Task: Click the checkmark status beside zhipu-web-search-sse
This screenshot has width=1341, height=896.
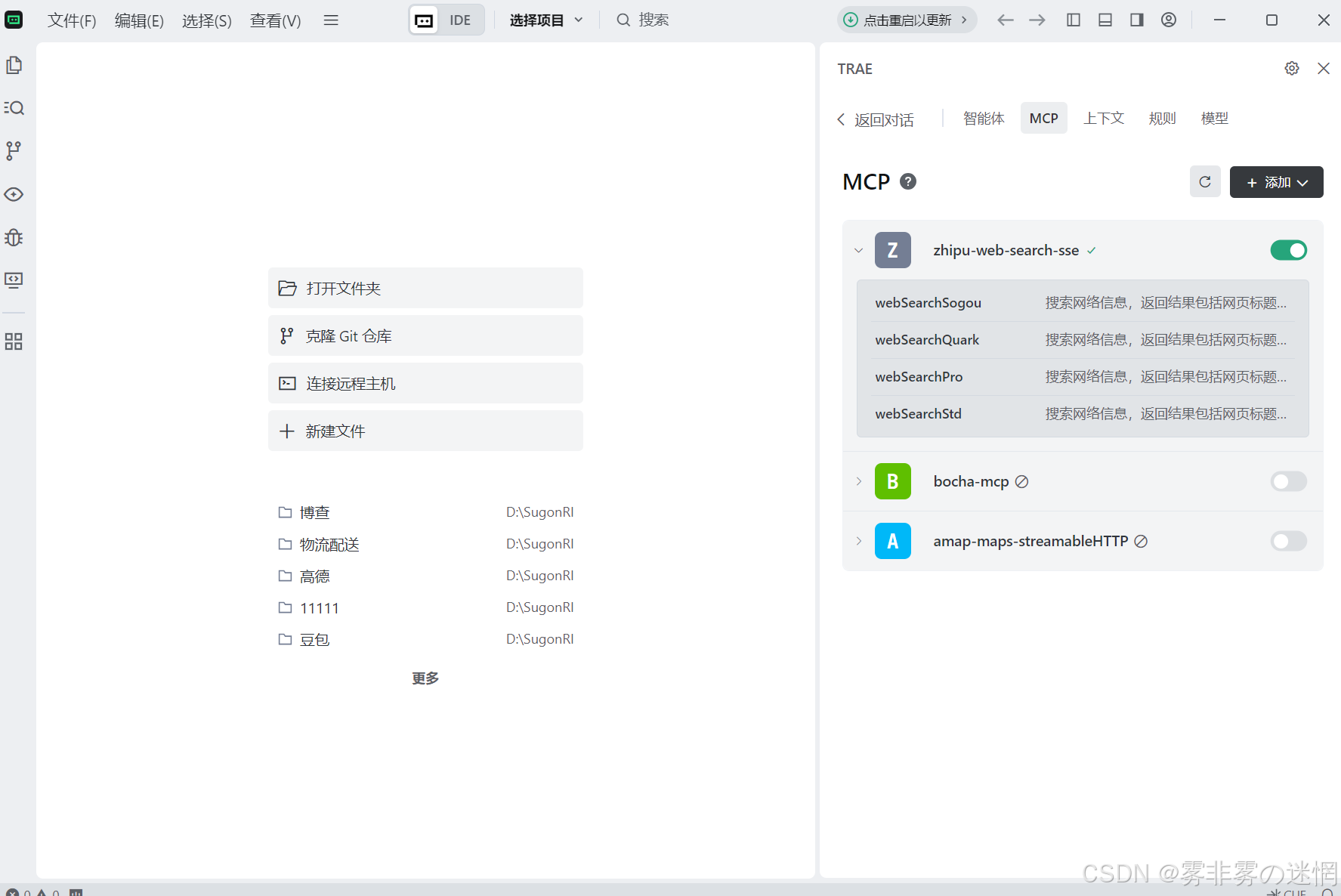Action: 1092,251
